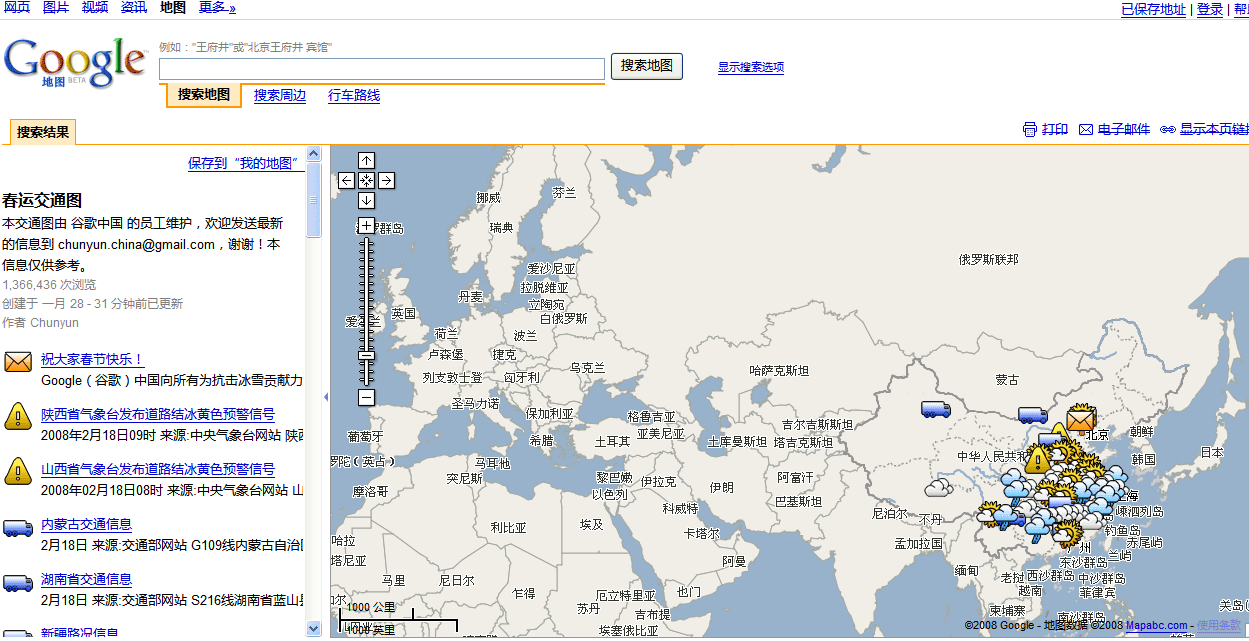
Task: Click the 搜索地图 search button
Action: [x=647, y=66]
